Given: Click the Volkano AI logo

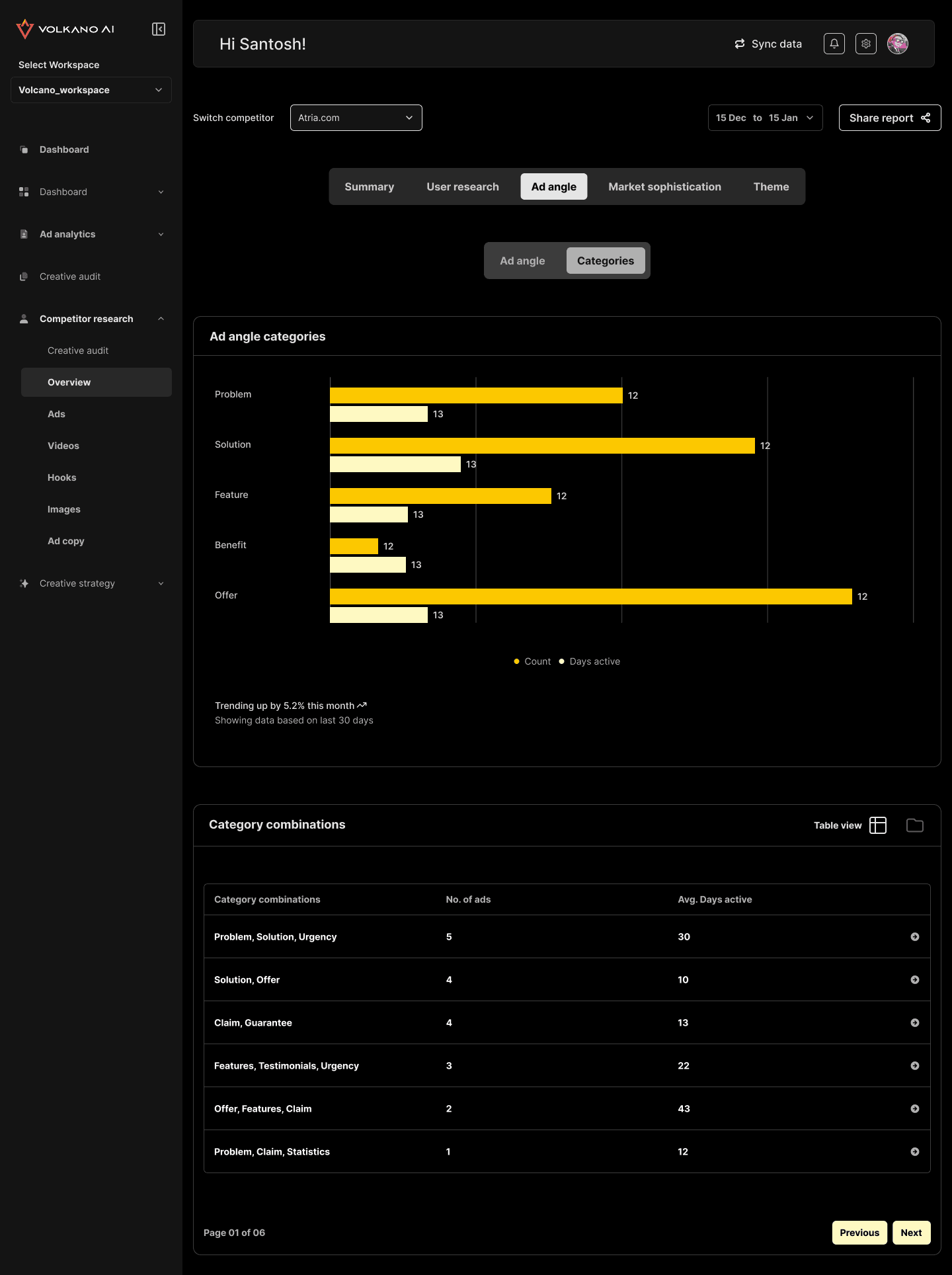Looking at the screenshot, I should point(65,29).
